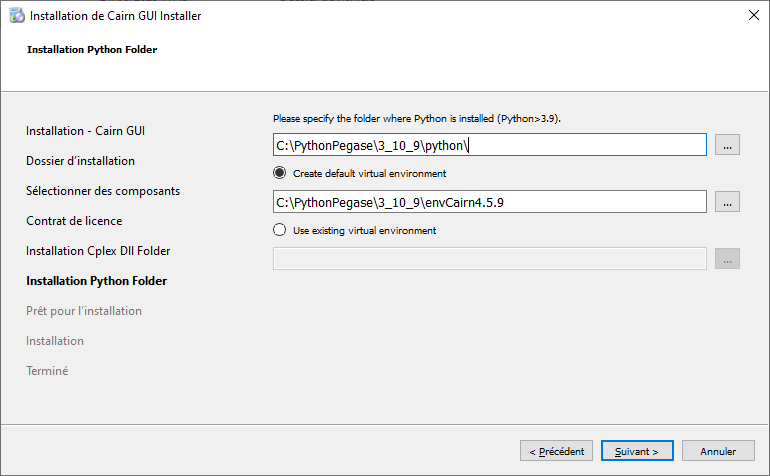770x476 pixels.
Task: Select Use existing virtual environment option
Action: 281,230
